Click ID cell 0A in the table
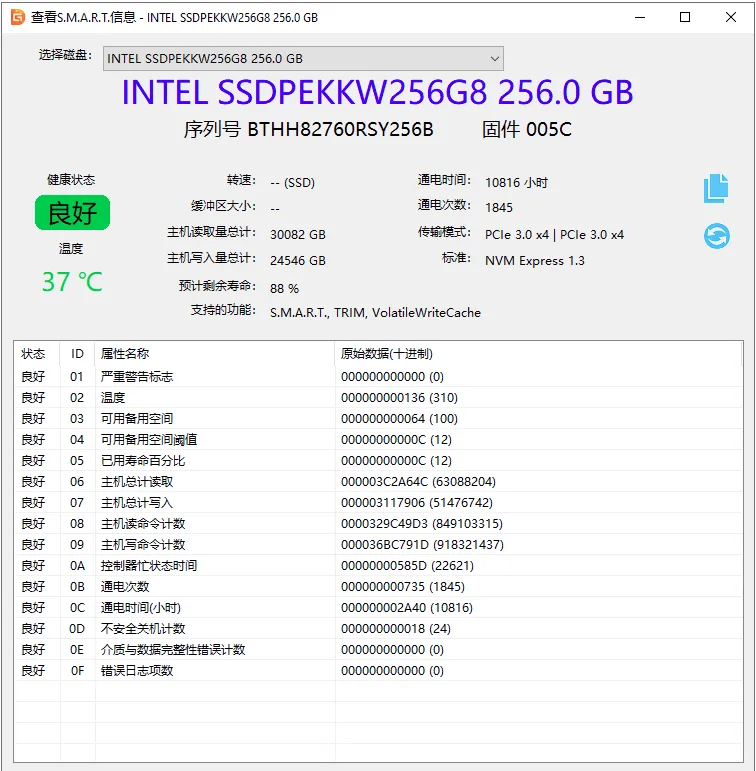This screenshot has height=771, width=756. [x=77, y=565]
